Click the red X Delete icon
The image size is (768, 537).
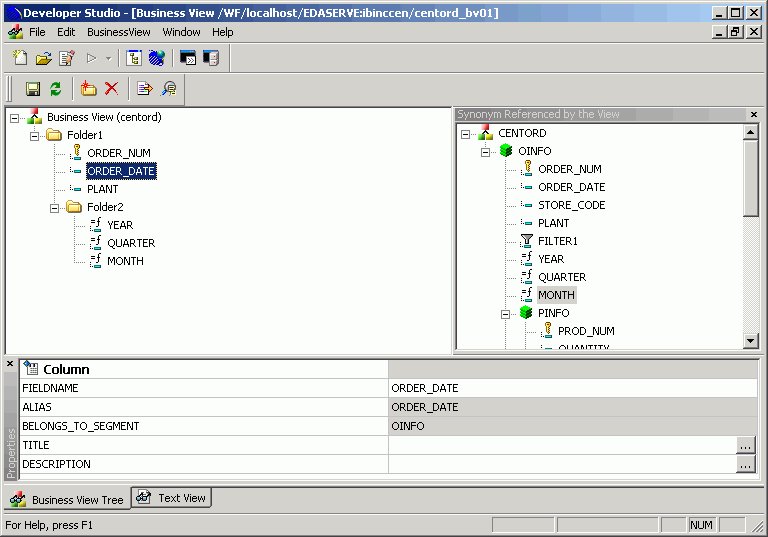pos(111,88)
